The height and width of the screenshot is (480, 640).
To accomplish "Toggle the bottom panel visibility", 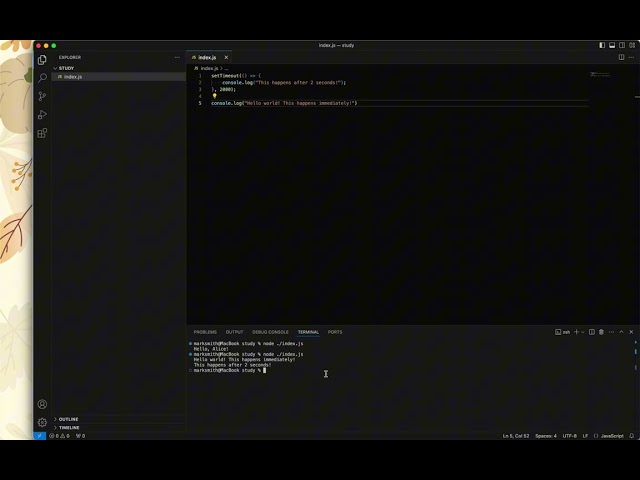I will [x=612, y=45].
